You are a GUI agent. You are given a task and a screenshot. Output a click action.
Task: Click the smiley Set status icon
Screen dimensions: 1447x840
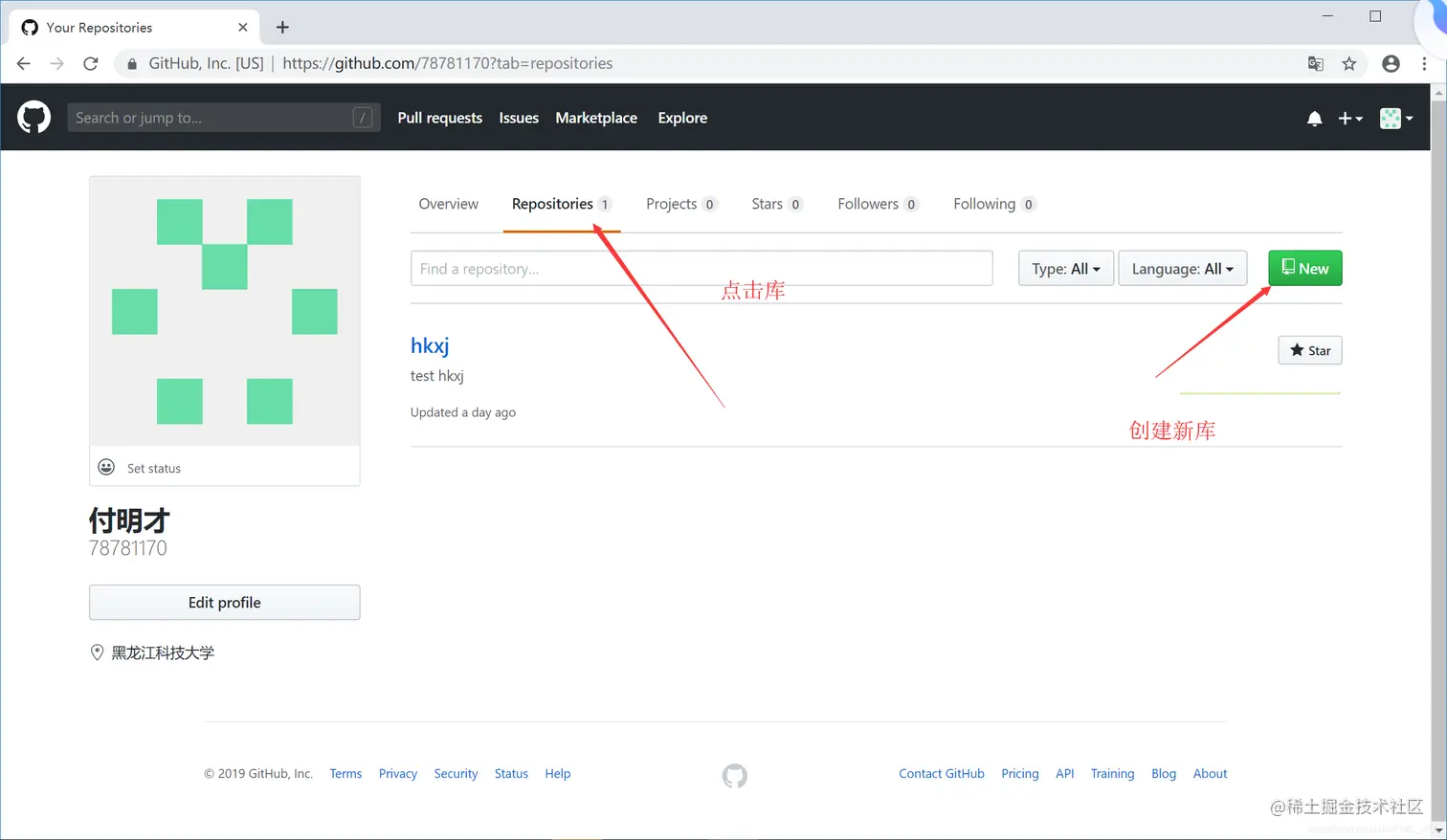click(x=106, y=467)
